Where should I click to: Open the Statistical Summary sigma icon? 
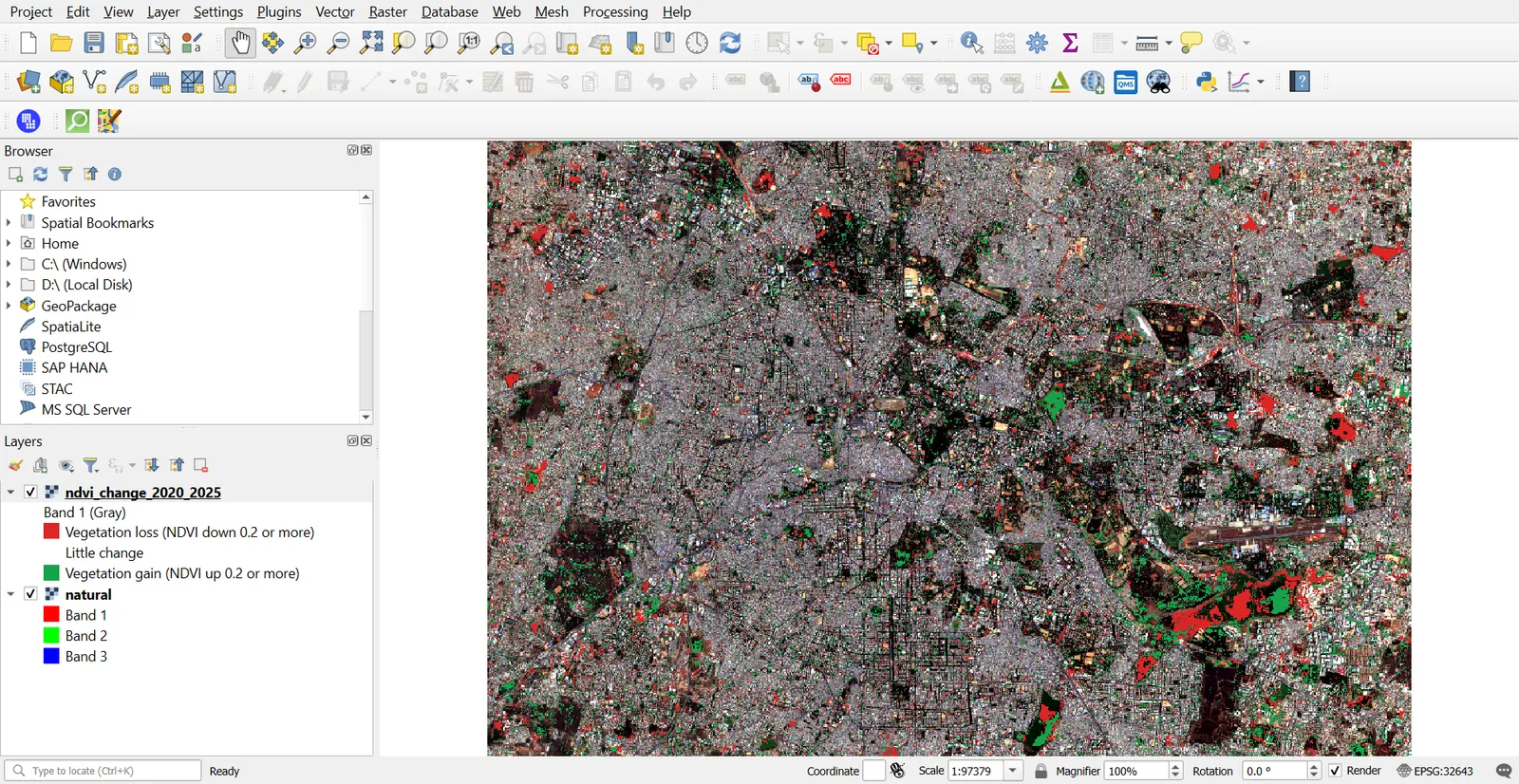1070,43
